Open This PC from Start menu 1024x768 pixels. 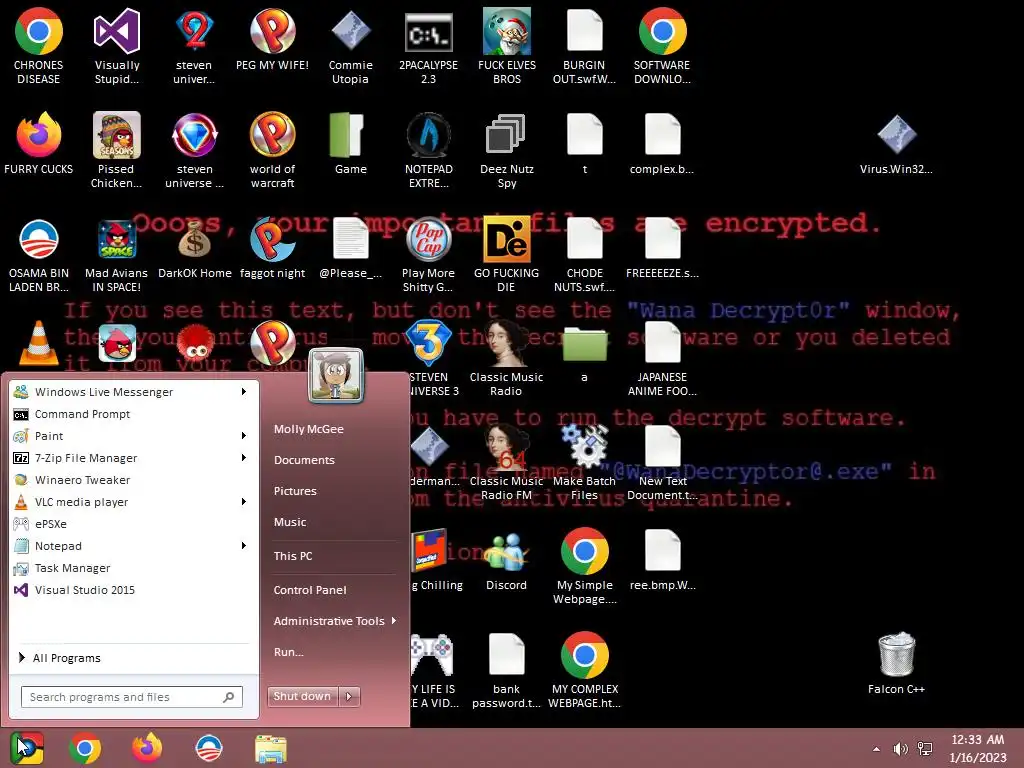293,556
